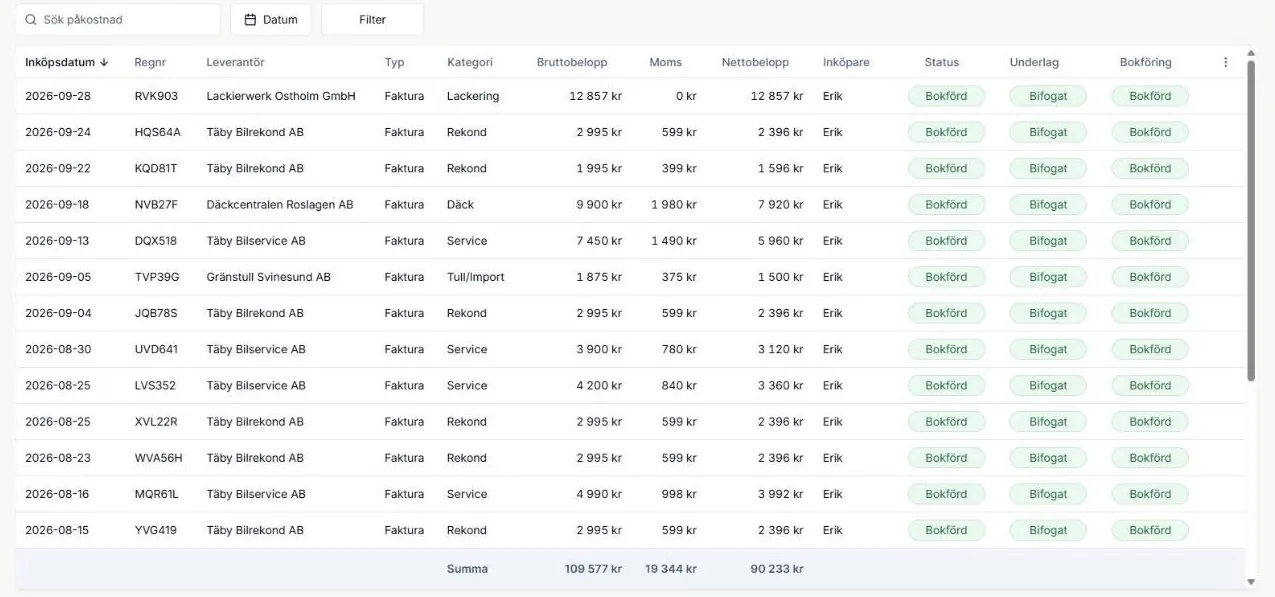Click the Bifogat badge in the WVA56H row
Screen dimensions: 1275x597
pyautogui.click(x=1048, y=458)
